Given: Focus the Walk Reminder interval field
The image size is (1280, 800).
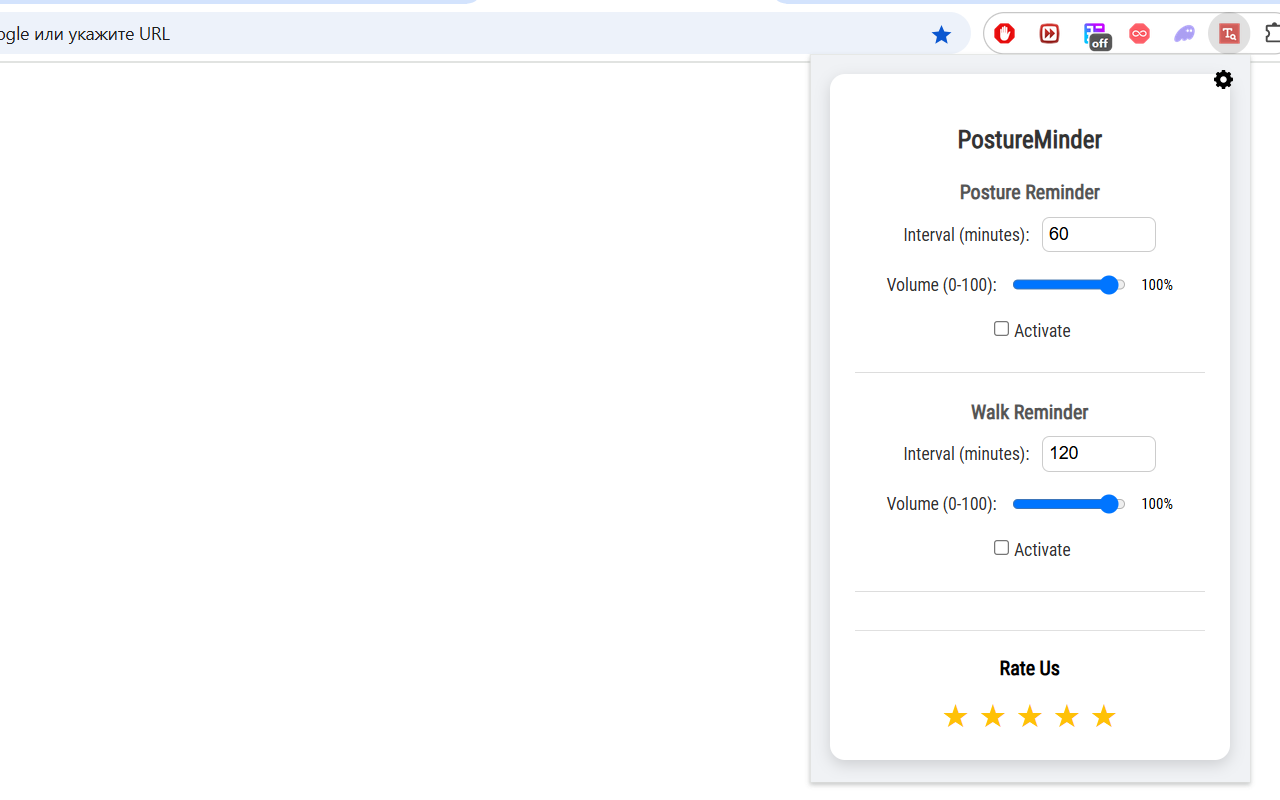Looking at the screenshot, I should [x=1098, y=454].
